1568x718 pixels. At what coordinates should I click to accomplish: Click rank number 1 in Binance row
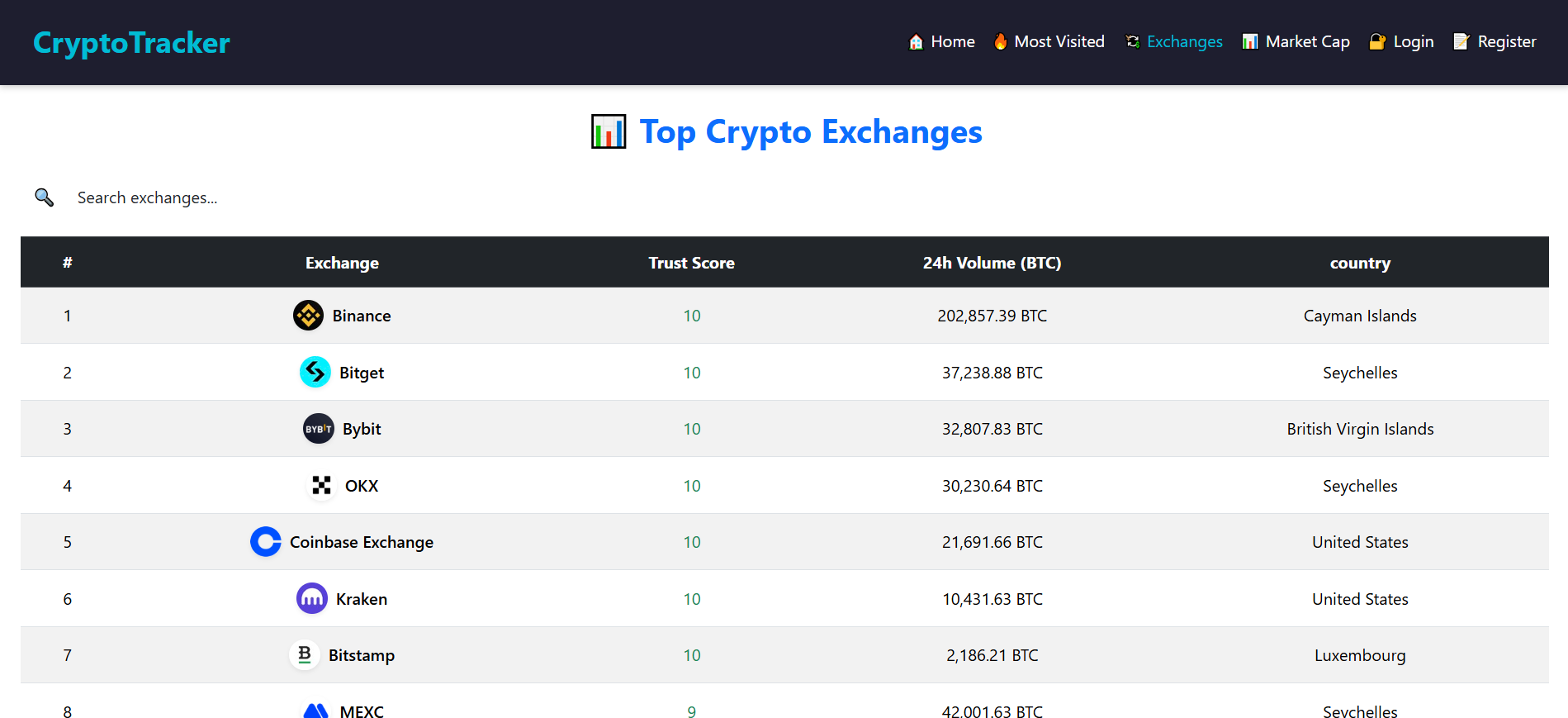pyautogui.click(x=67, y=316)
